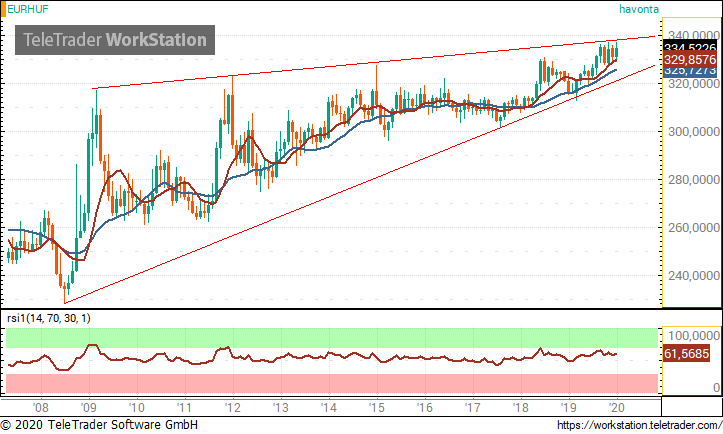The width and height of the screenshot is (723, 434).
Task: Click the 61,5685 RSI value tag
Action: (x=686, y=354)
